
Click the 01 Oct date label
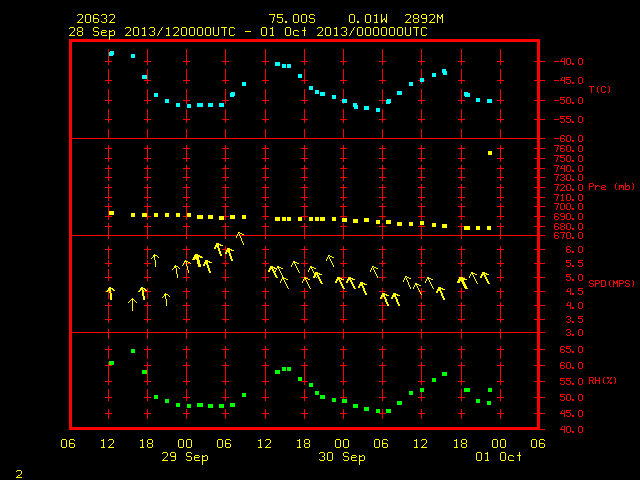[x=498, y=457]
